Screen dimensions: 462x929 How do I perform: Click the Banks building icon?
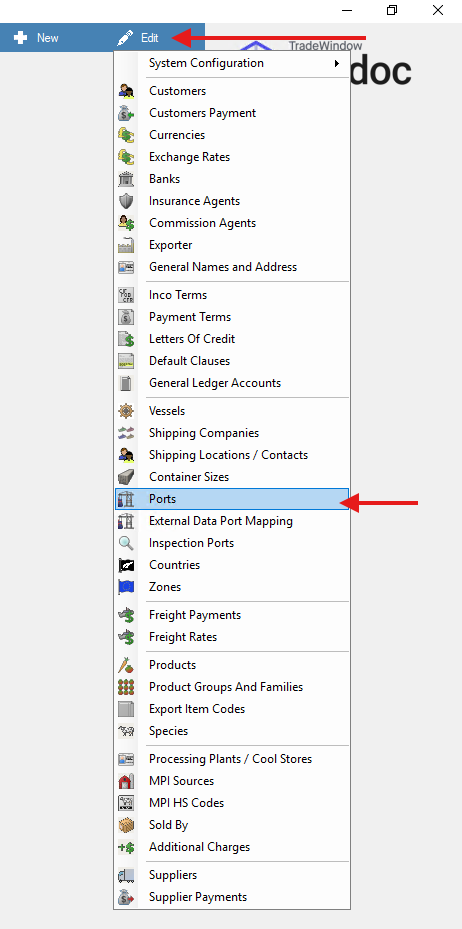point(126,179)
